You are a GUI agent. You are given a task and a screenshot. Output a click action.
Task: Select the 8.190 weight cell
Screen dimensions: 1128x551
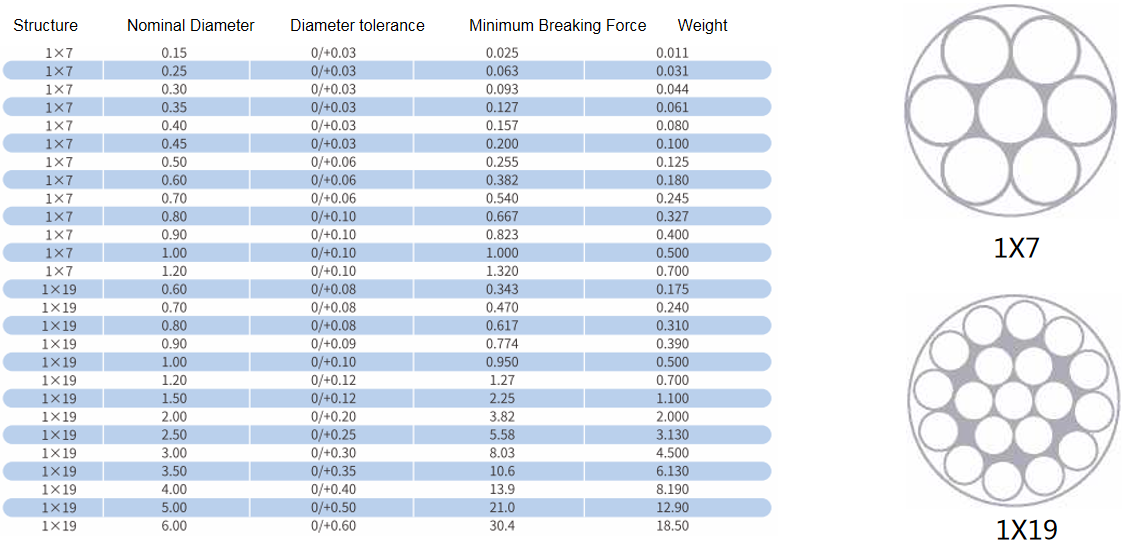[673, 489]
